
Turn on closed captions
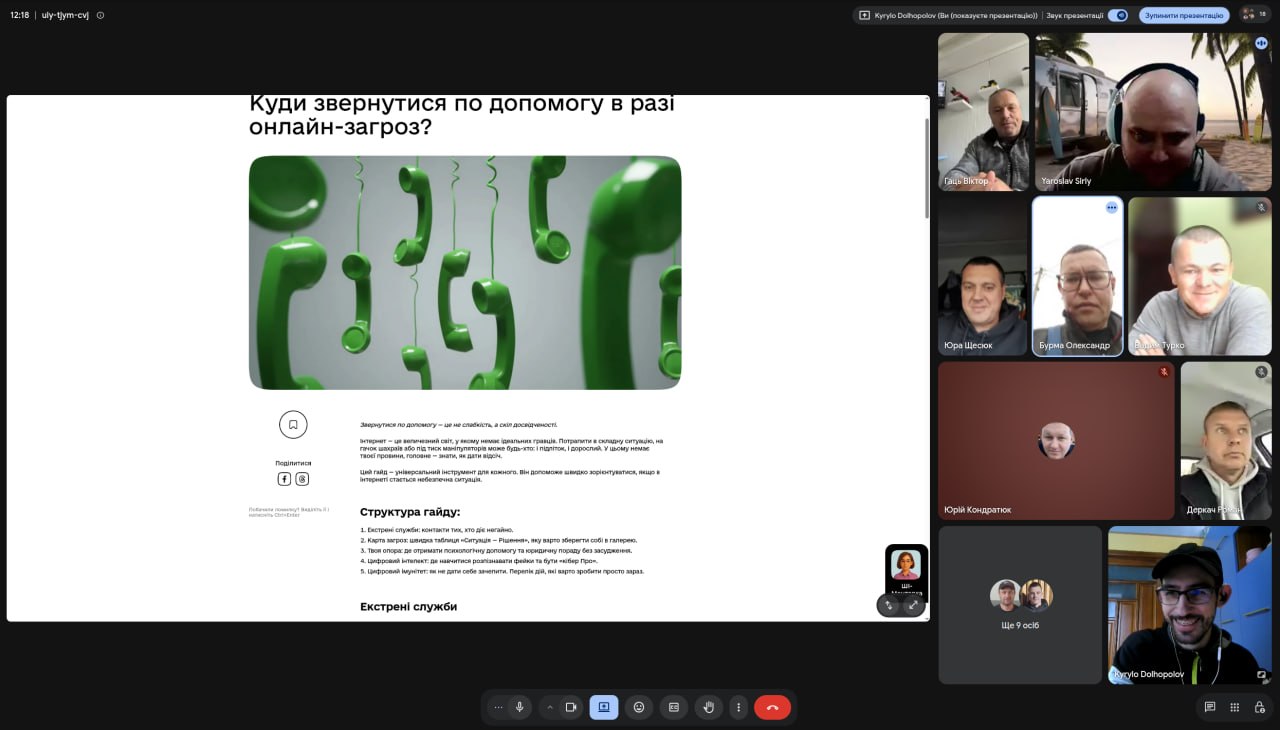coord(674,707)
